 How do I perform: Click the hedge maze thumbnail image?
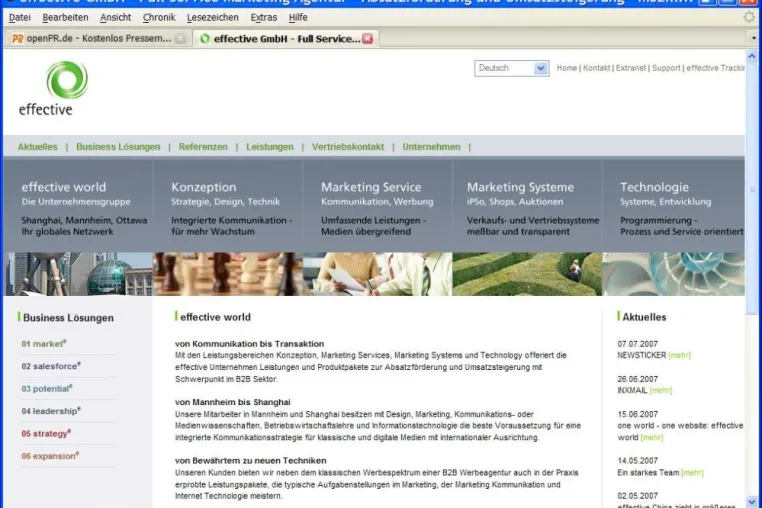[527, 274]
